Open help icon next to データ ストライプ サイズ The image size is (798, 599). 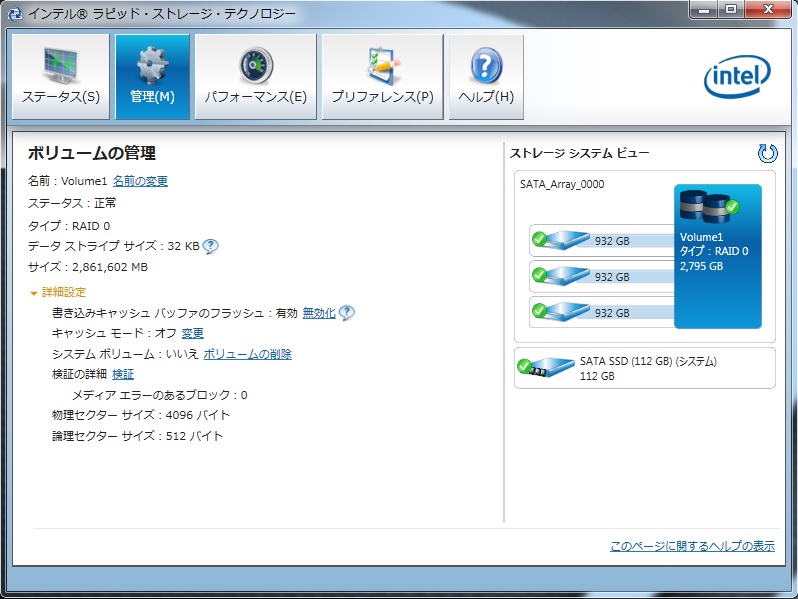(x=210, y=246)
